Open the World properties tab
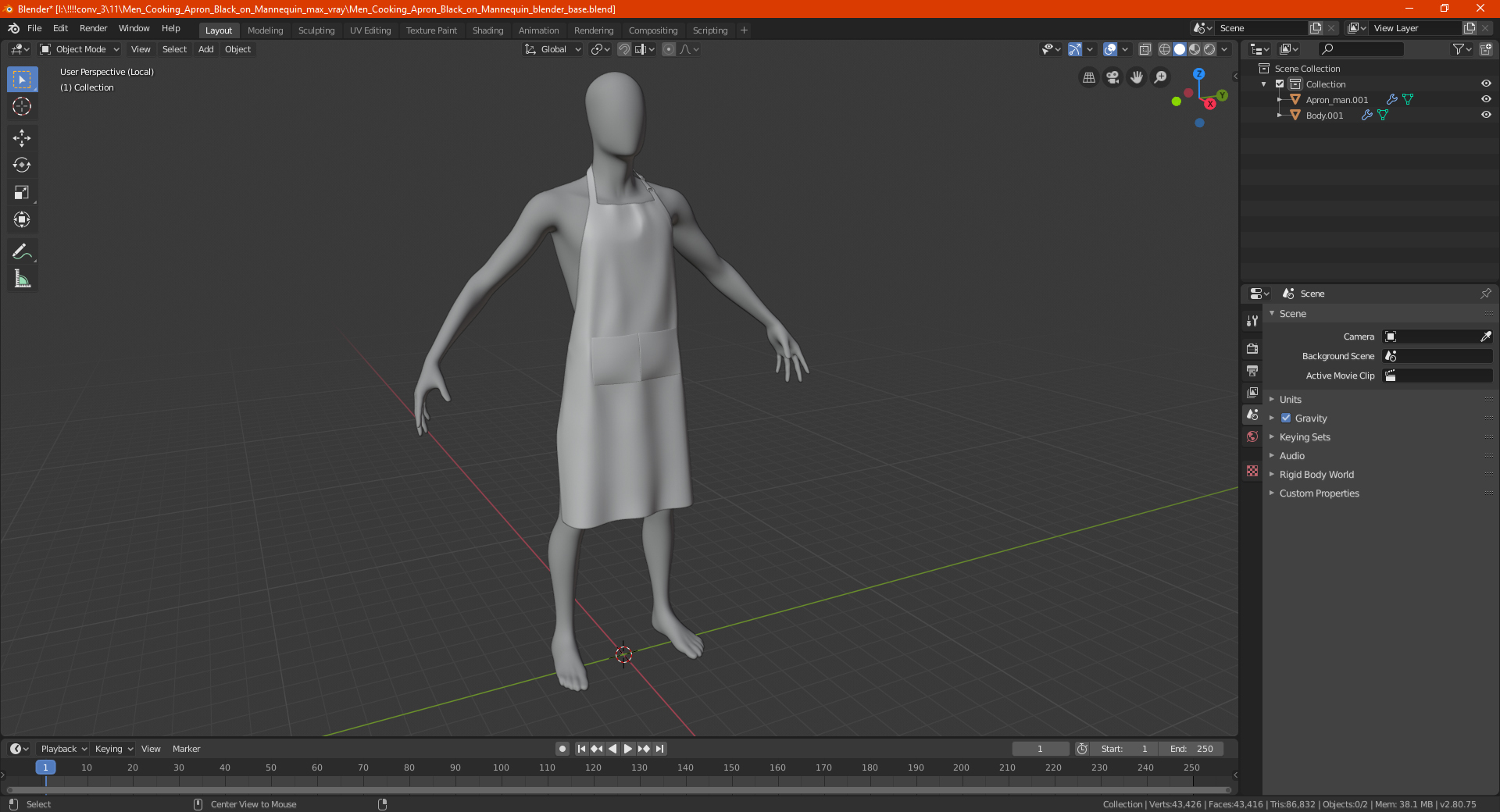Image resolution: width=1500 pixels, height=812 pixels. pos(1252,436)
